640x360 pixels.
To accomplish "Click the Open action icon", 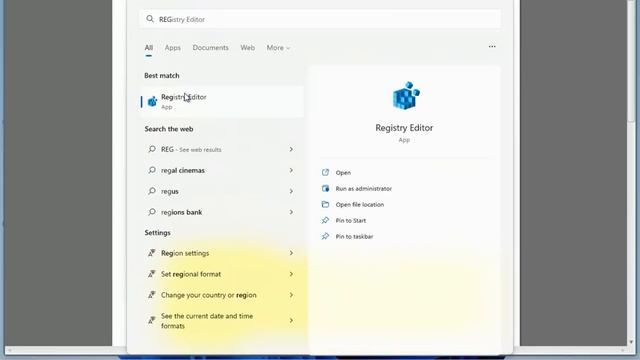I will click(x=325, y=172).
